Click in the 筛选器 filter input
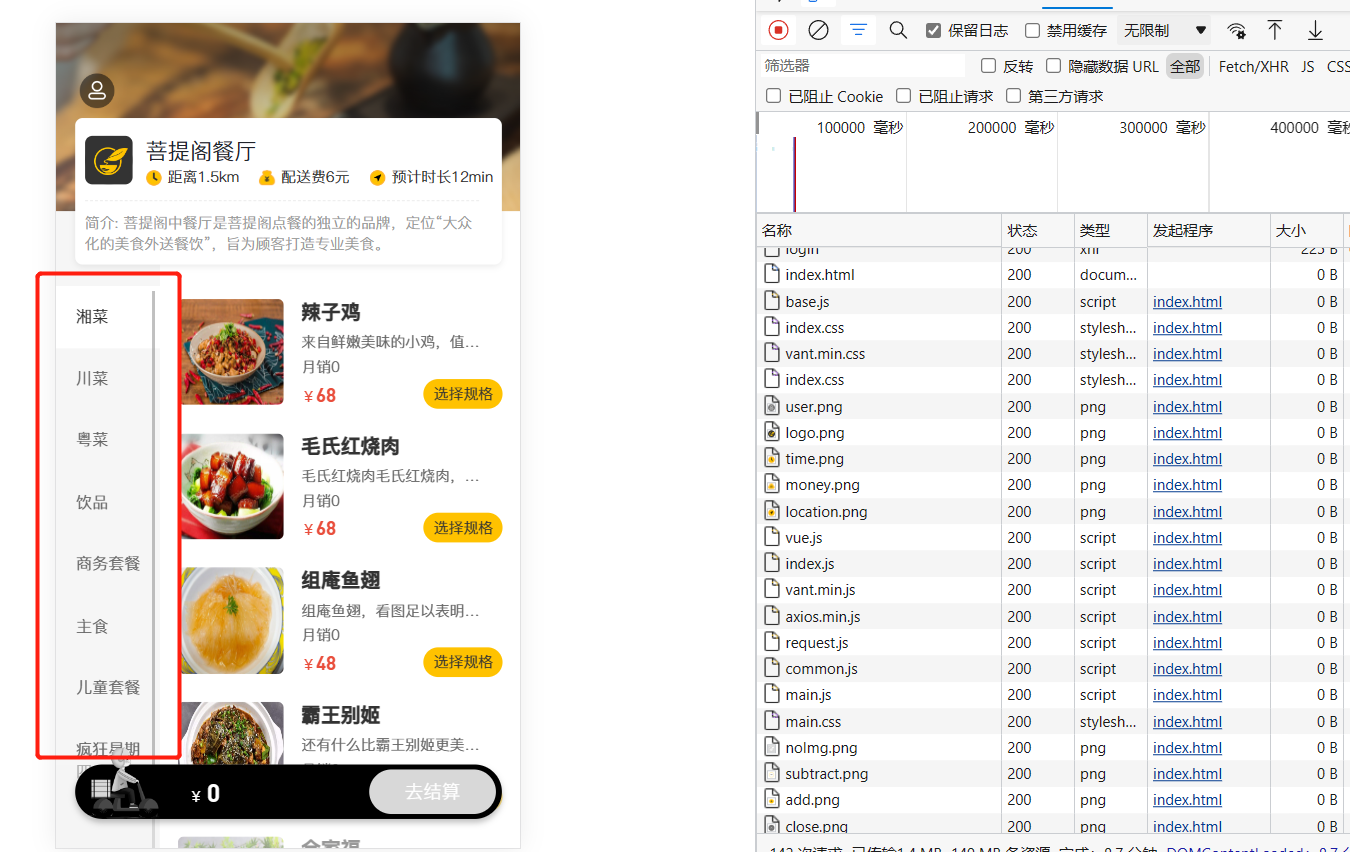This screenshot has height=852, width=1350. (x=862, y=66)
